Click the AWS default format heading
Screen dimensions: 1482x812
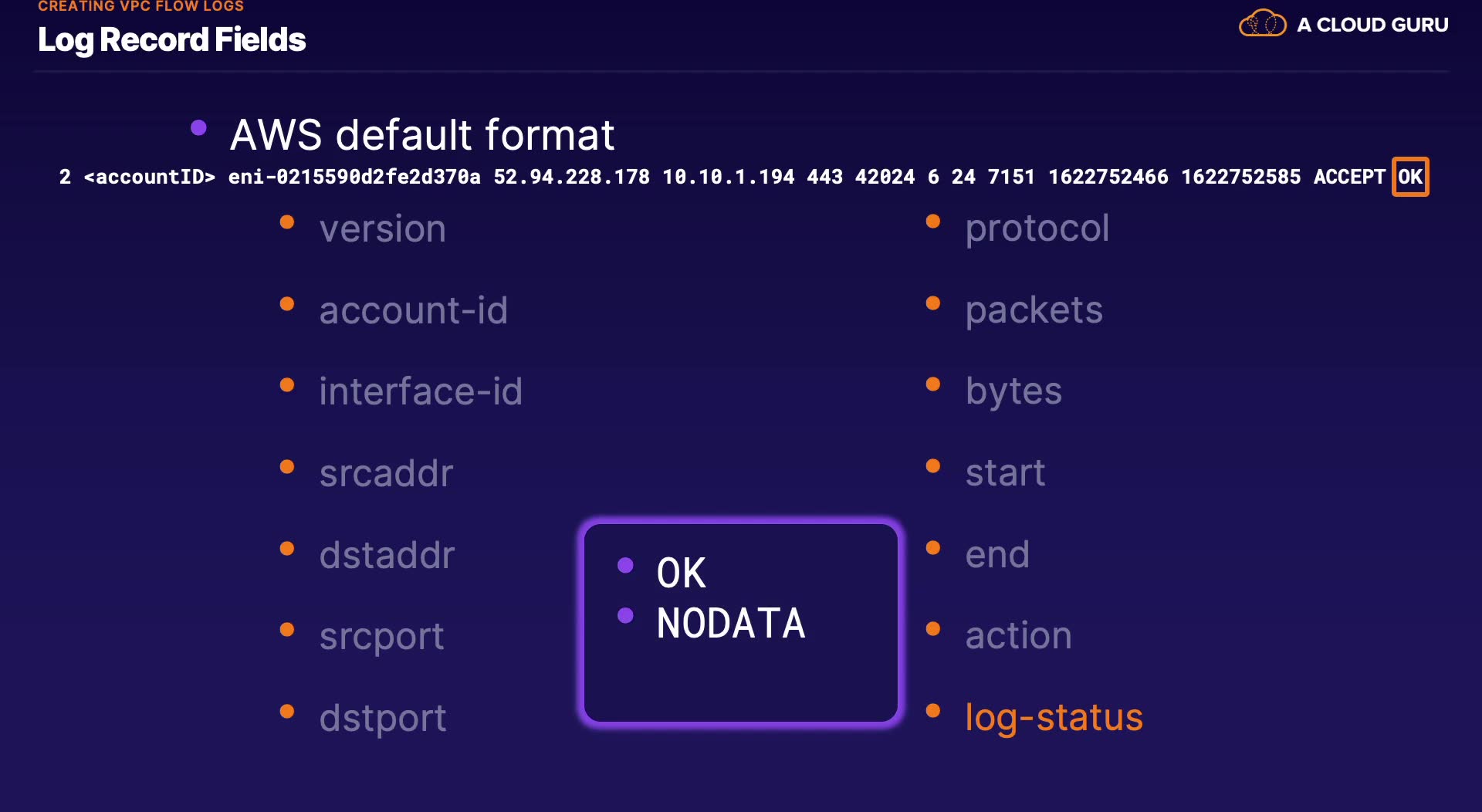tap(421, 135)
